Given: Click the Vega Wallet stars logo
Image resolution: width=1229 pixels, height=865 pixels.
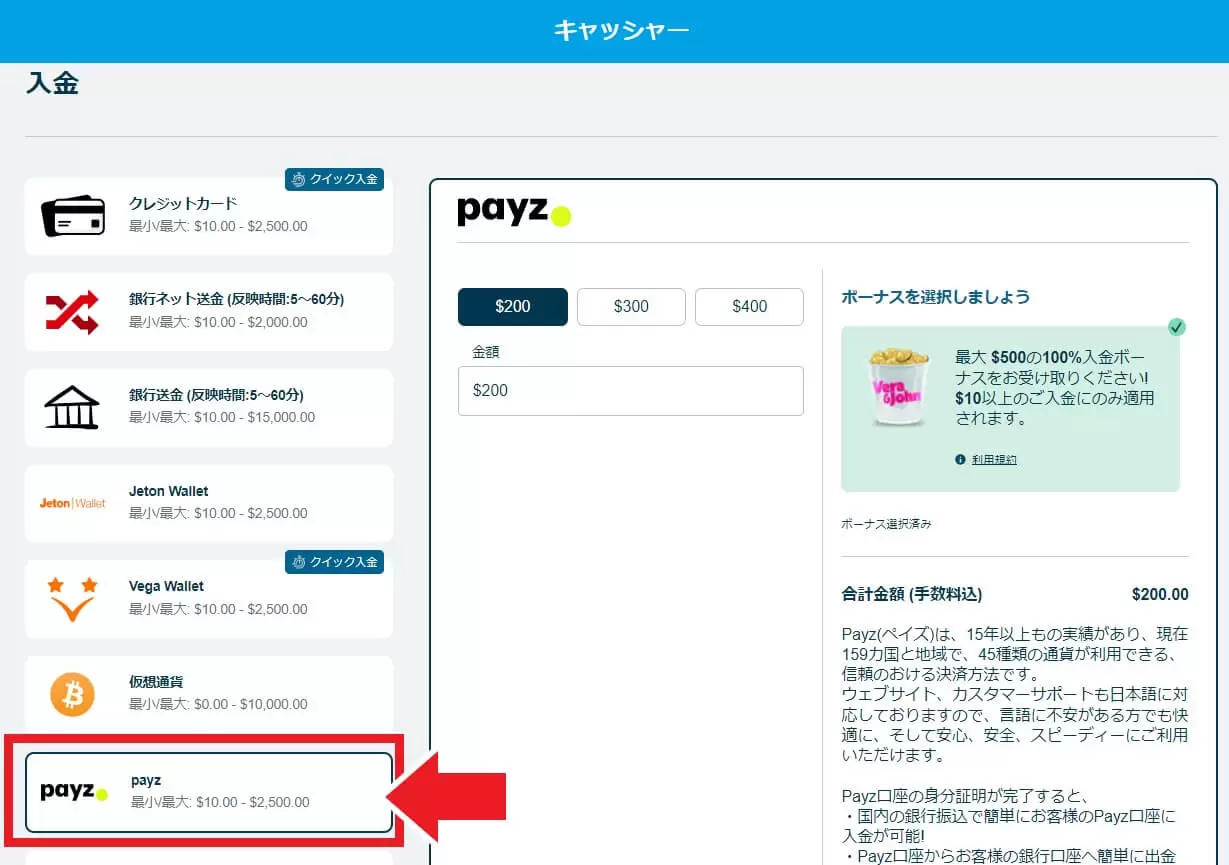Looking at the screenshot, I should click(72, 598).
